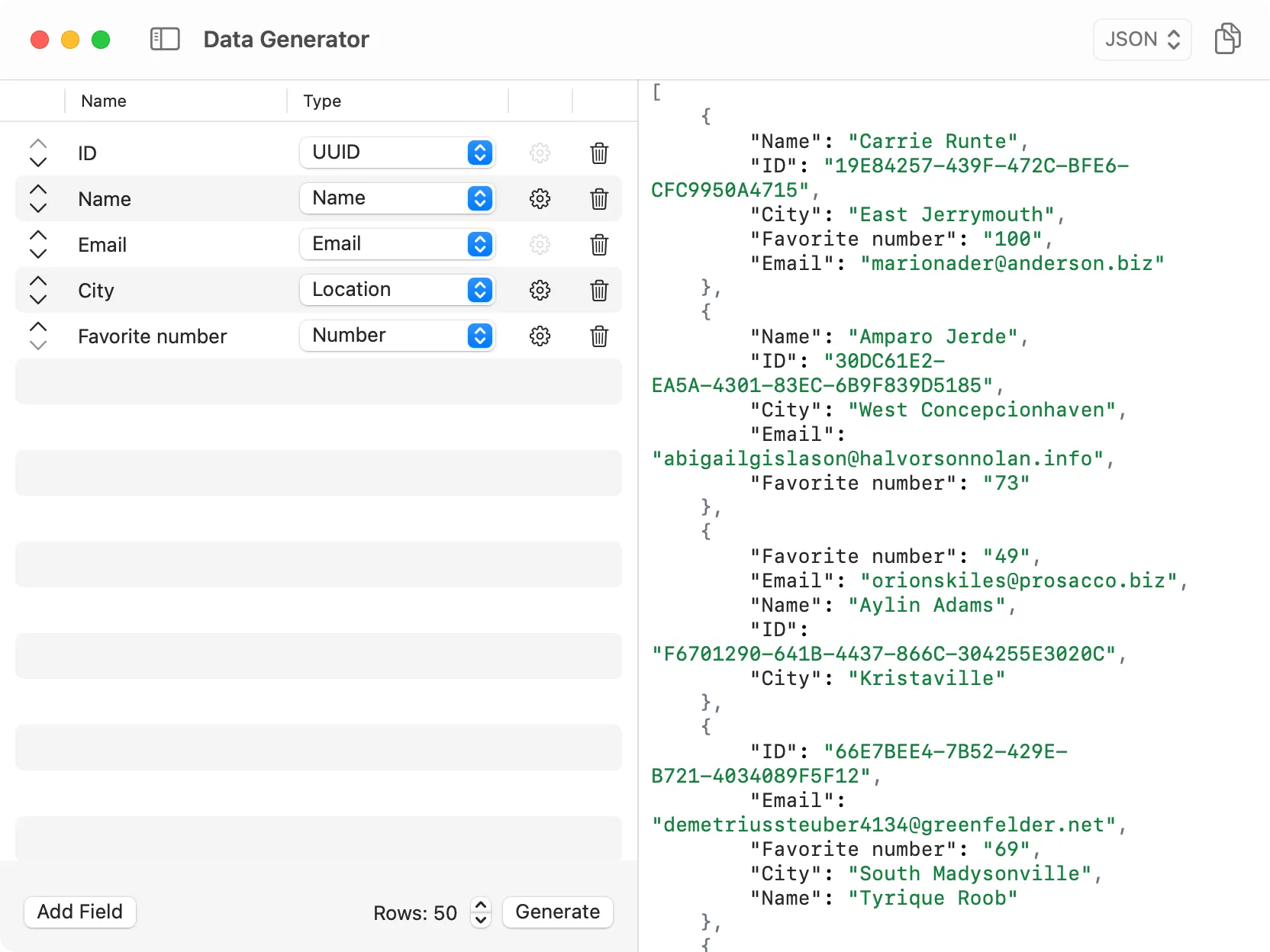Click the Add Field button
The width and height of the screenshot is (1270, 952).
(79, 912)
